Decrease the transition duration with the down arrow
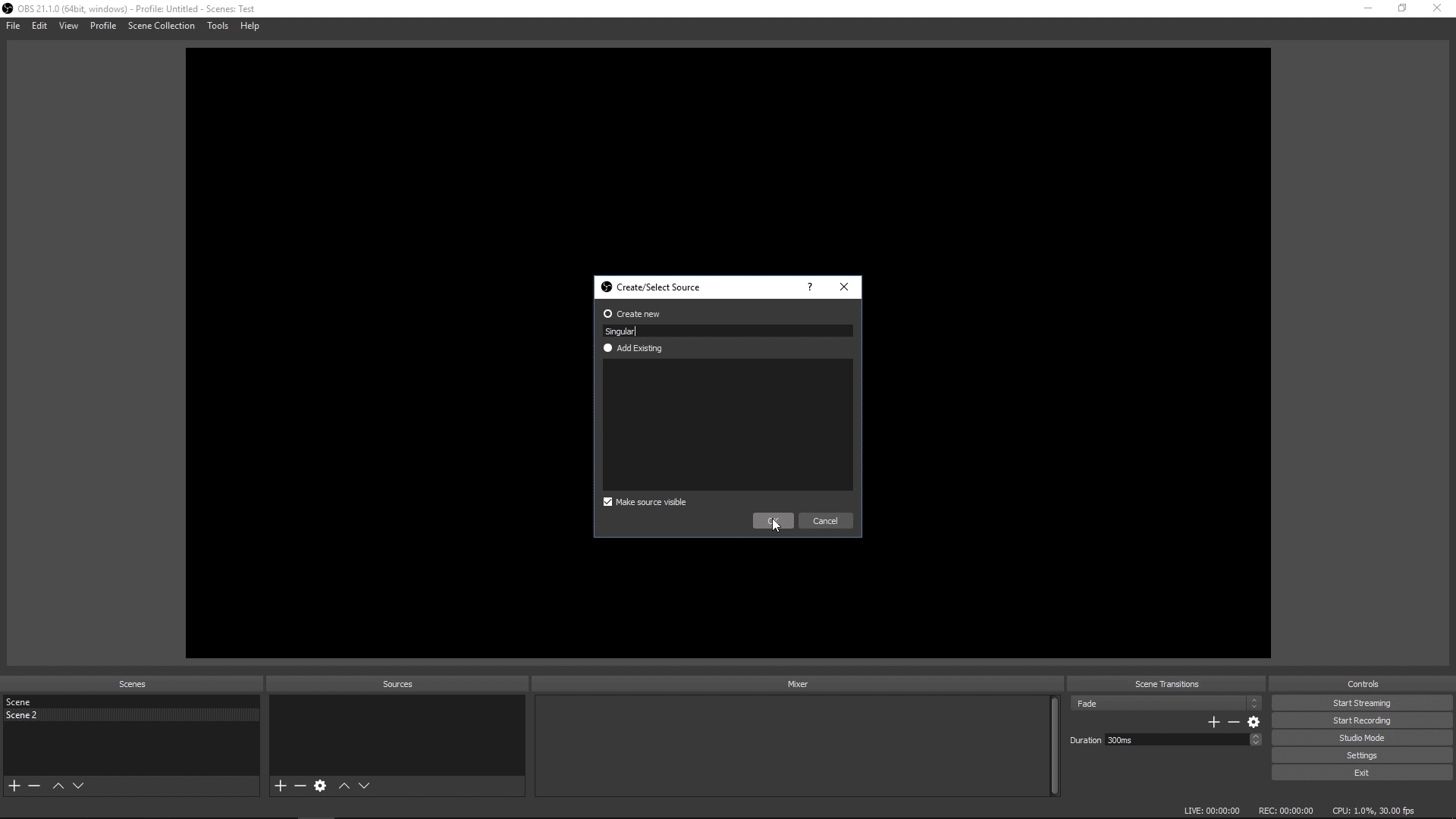The image size is (1456, 819). (1256, 743)
